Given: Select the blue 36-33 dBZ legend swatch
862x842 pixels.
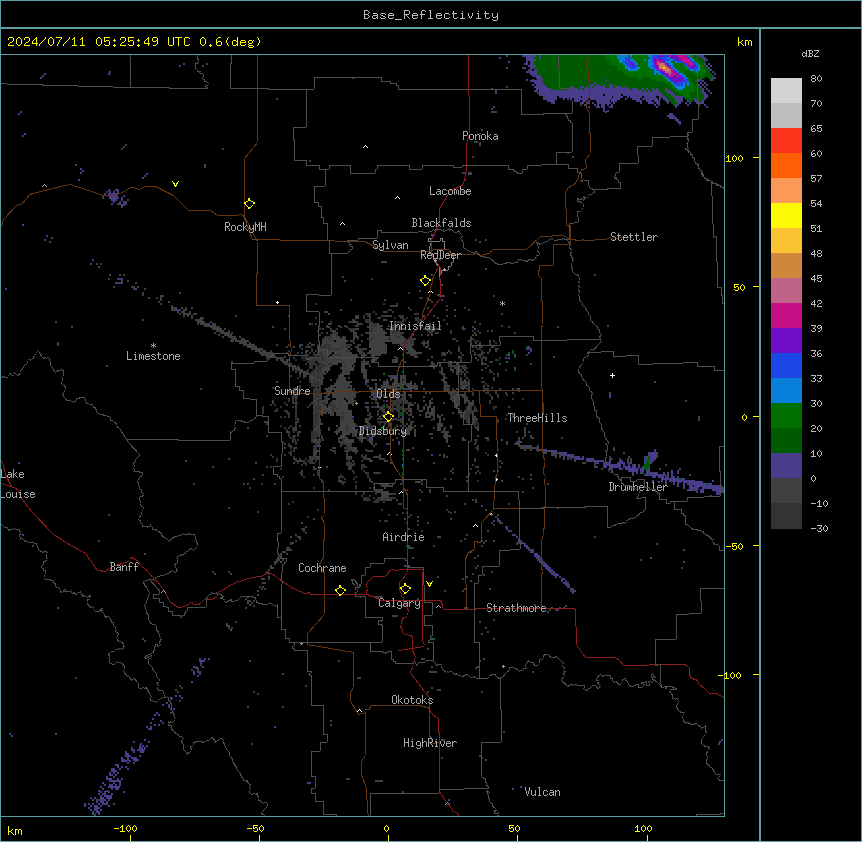Looking at the screenshot, I should pyautogui.click(x=786, y=365).
